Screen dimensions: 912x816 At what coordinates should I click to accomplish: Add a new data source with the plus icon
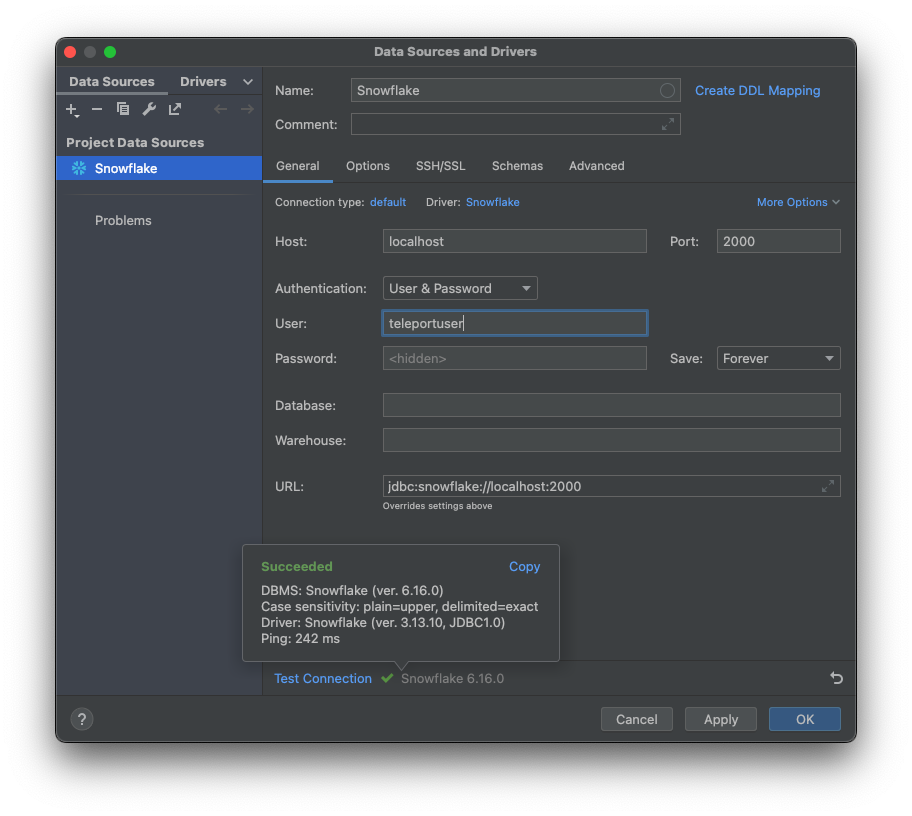(x=72, y=109)
